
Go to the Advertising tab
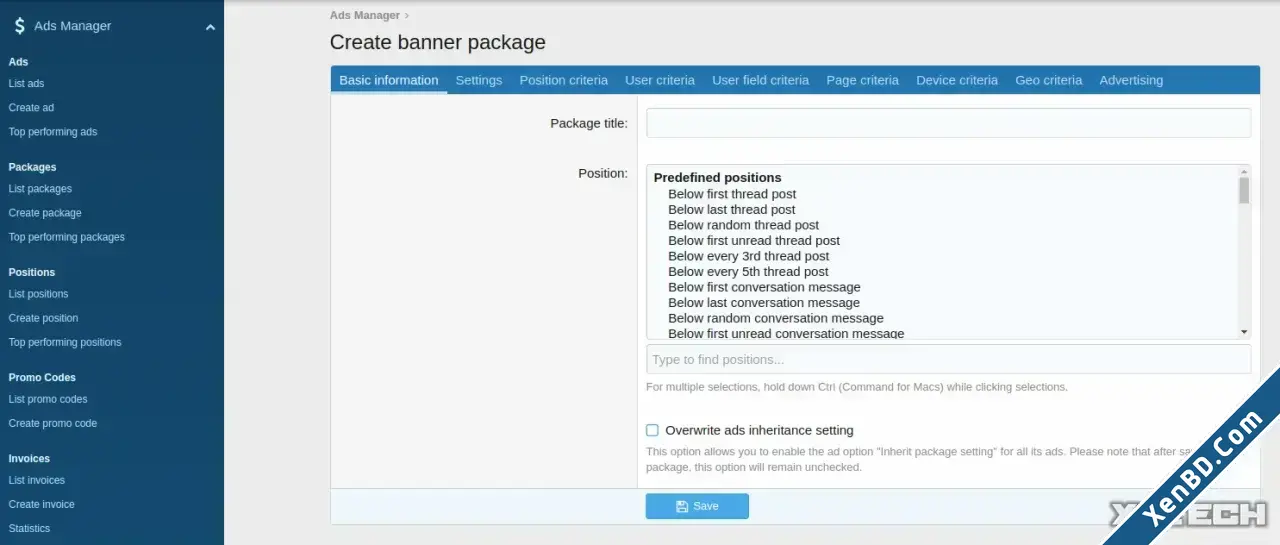click(1131, 80)
